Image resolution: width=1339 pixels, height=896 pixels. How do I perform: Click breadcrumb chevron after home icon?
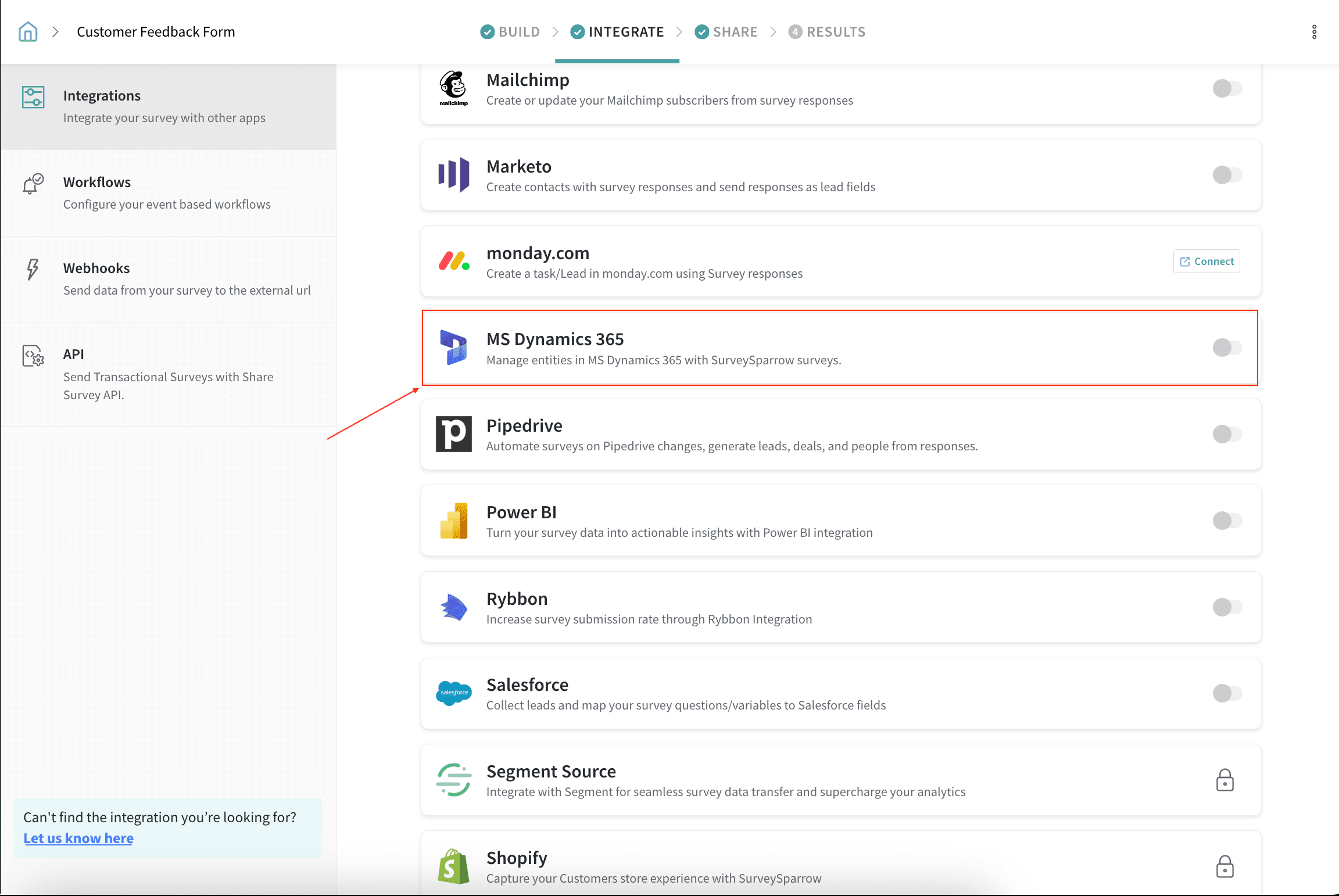[55, 32]
